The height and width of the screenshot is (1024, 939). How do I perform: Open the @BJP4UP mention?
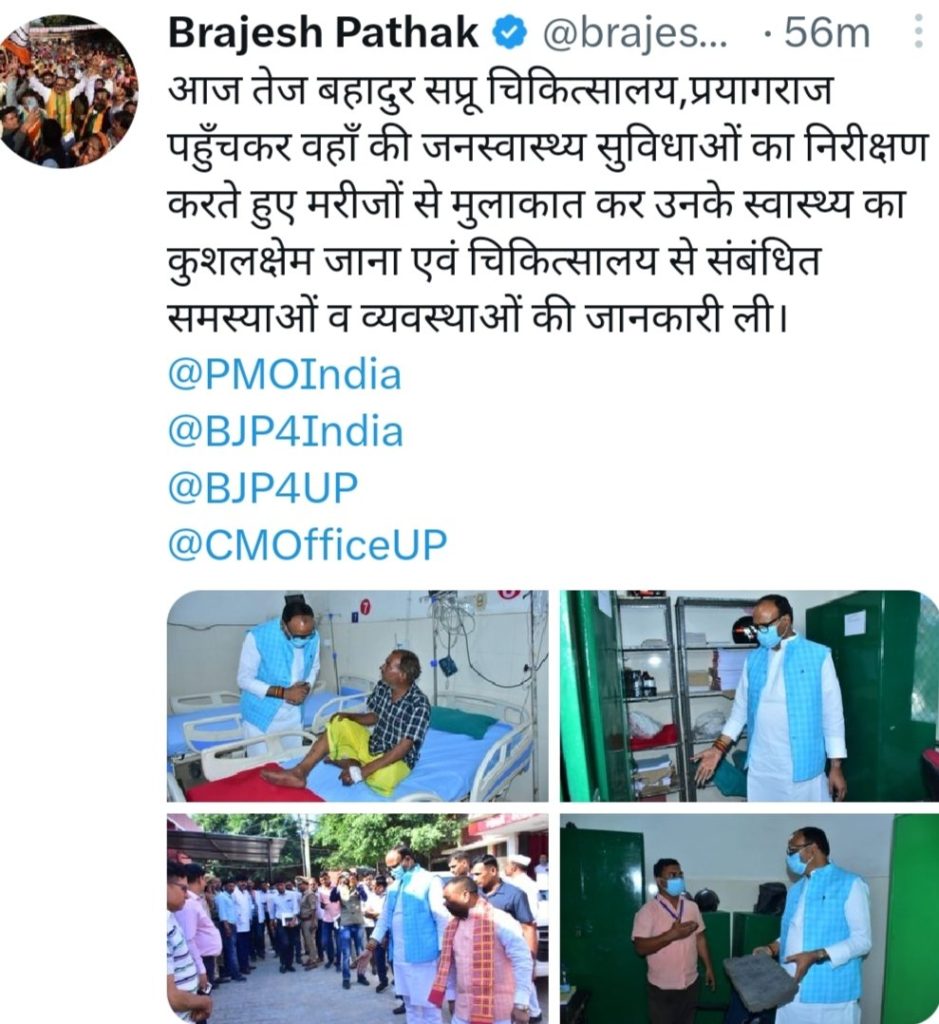point(263,488)
